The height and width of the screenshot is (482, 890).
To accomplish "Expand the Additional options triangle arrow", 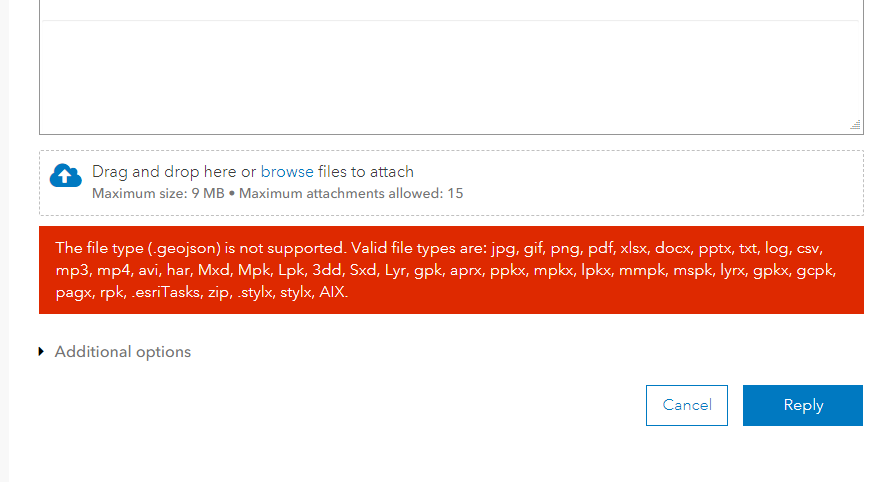I will (41, 352).
